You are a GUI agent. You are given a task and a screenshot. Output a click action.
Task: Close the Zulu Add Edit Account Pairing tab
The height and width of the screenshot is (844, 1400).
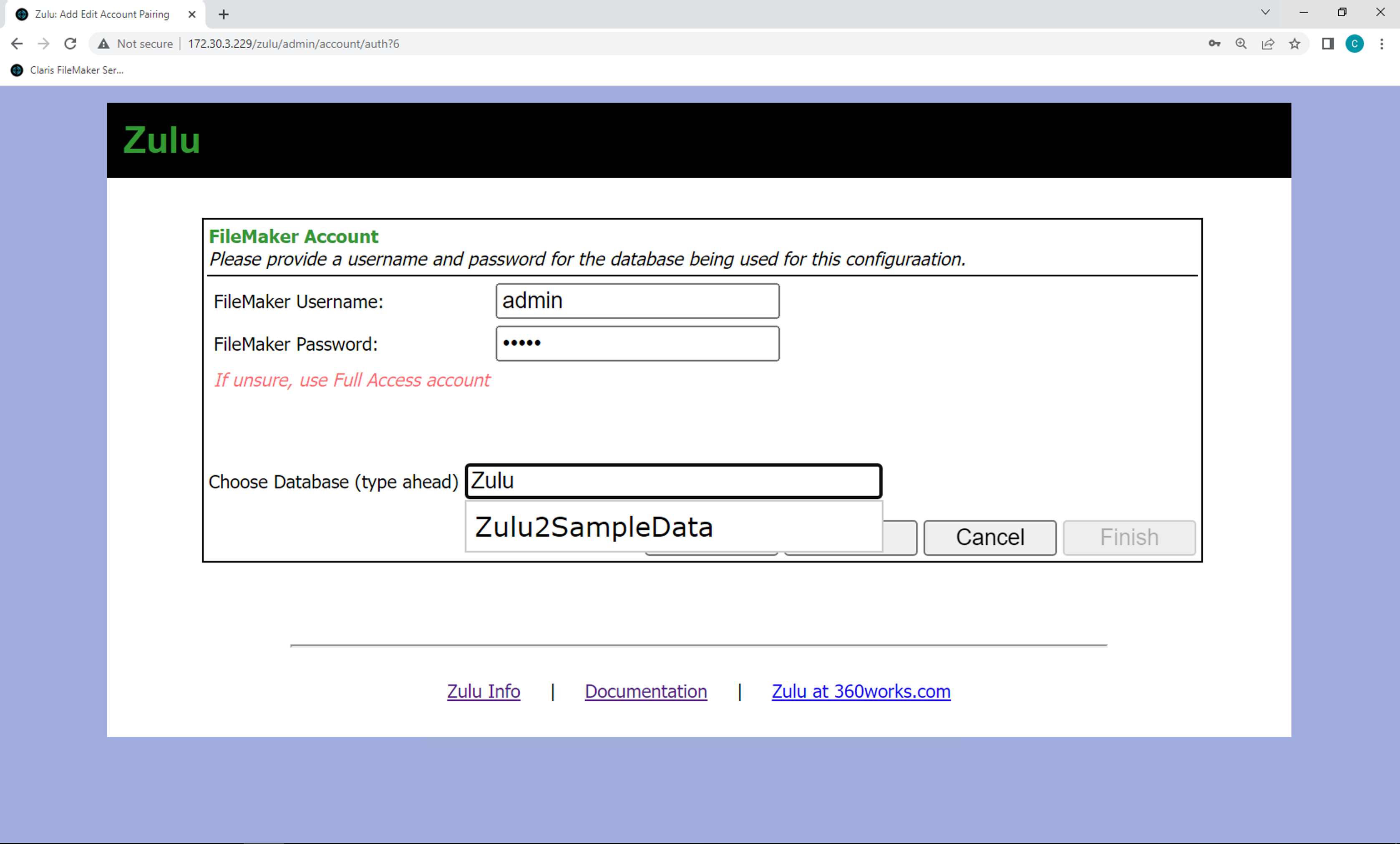pyautogui.click(x=192, y=14)
